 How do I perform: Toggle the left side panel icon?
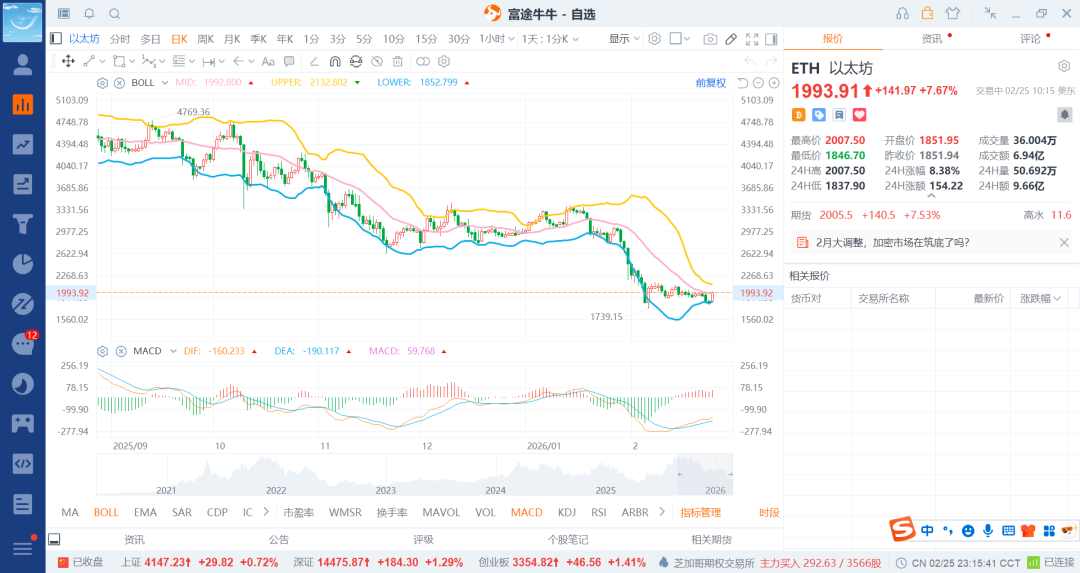pyautogui.click(x=56, y=39)
